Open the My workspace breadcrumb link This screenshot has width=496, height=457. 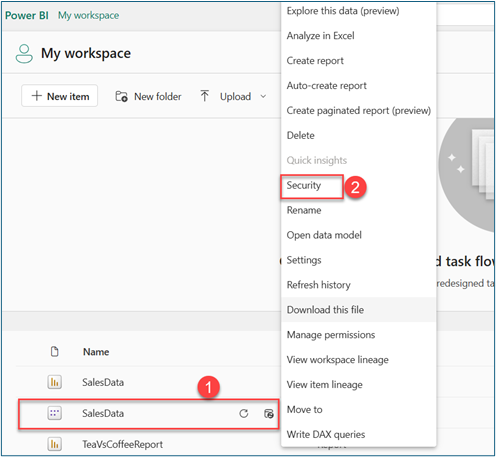[x=88, y=15]
